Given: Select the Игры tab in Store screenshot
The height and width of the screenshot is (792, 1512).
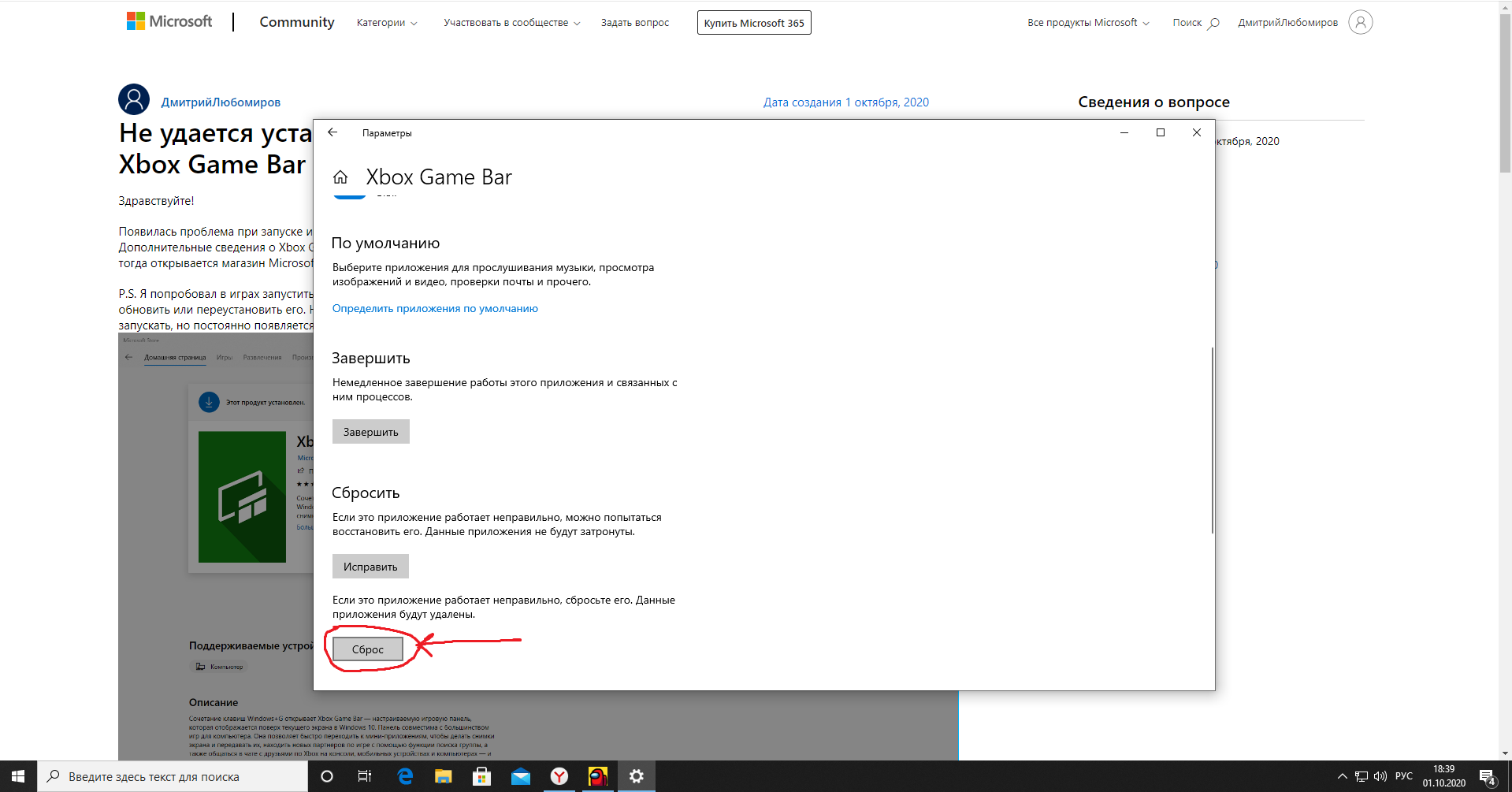Looking at the screenshot, I should point(225,358).
